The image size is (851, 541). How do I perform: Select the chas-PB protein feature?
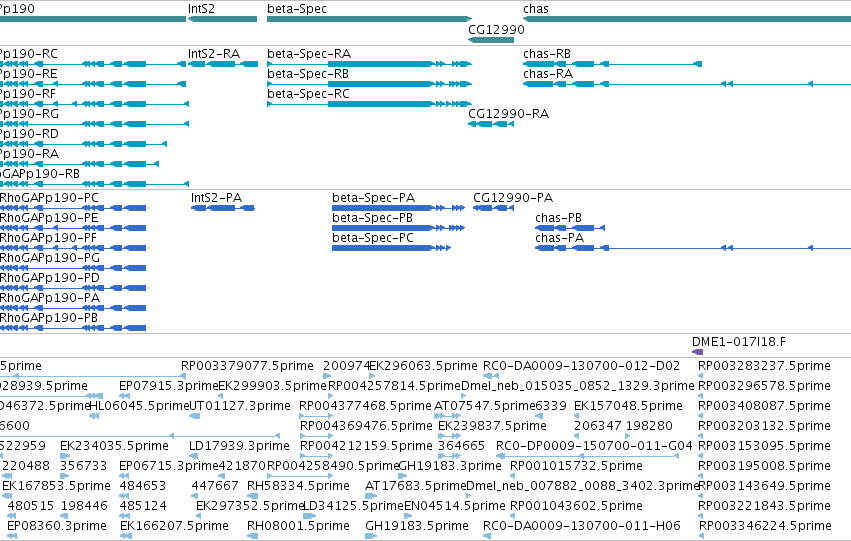570,228
